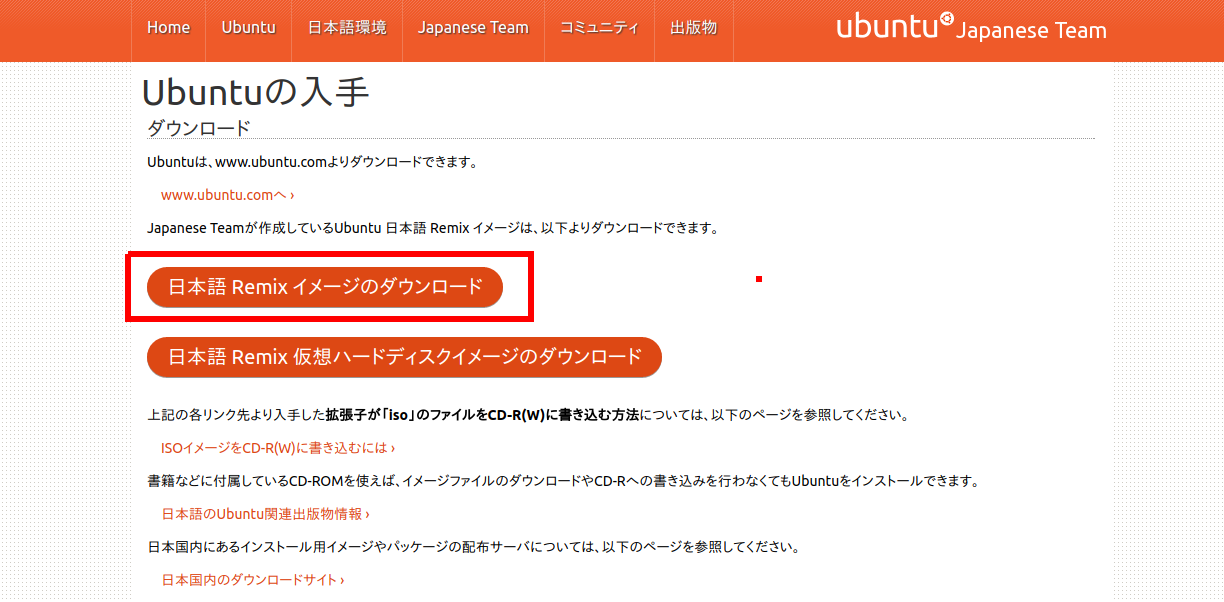The height and width of the screenshot is (602, 1224).
Task: Go to the Japanese Team menu item
Action: pyautogui.click(x=473, y=28)
